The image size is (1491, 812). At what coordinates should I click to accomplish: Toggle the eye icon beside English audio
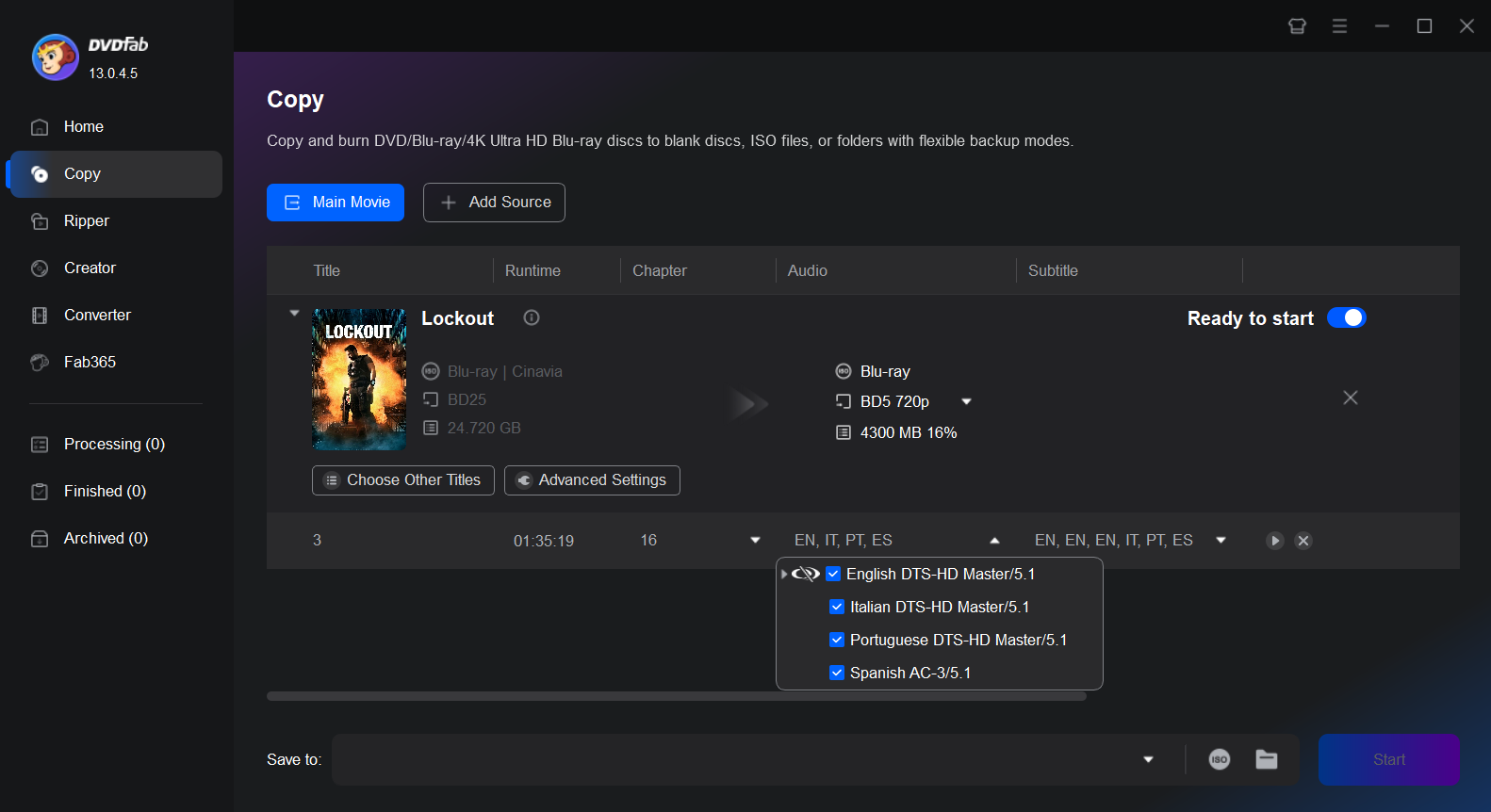coord(806,574)
